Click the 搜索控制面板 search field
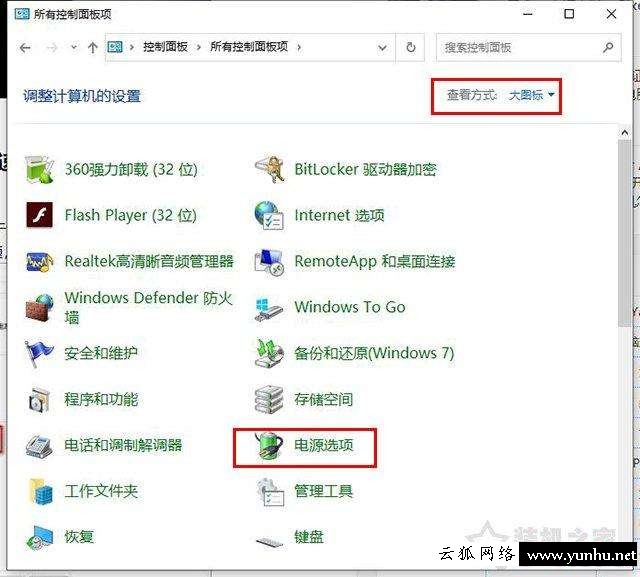Screen dimensions: 640x577 click(x=529, y=48)
